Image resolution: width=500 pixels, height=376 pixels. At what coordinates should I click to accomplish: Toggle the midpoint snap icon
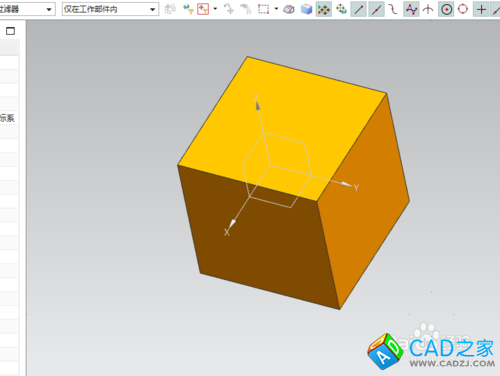[x=377, y=9]
